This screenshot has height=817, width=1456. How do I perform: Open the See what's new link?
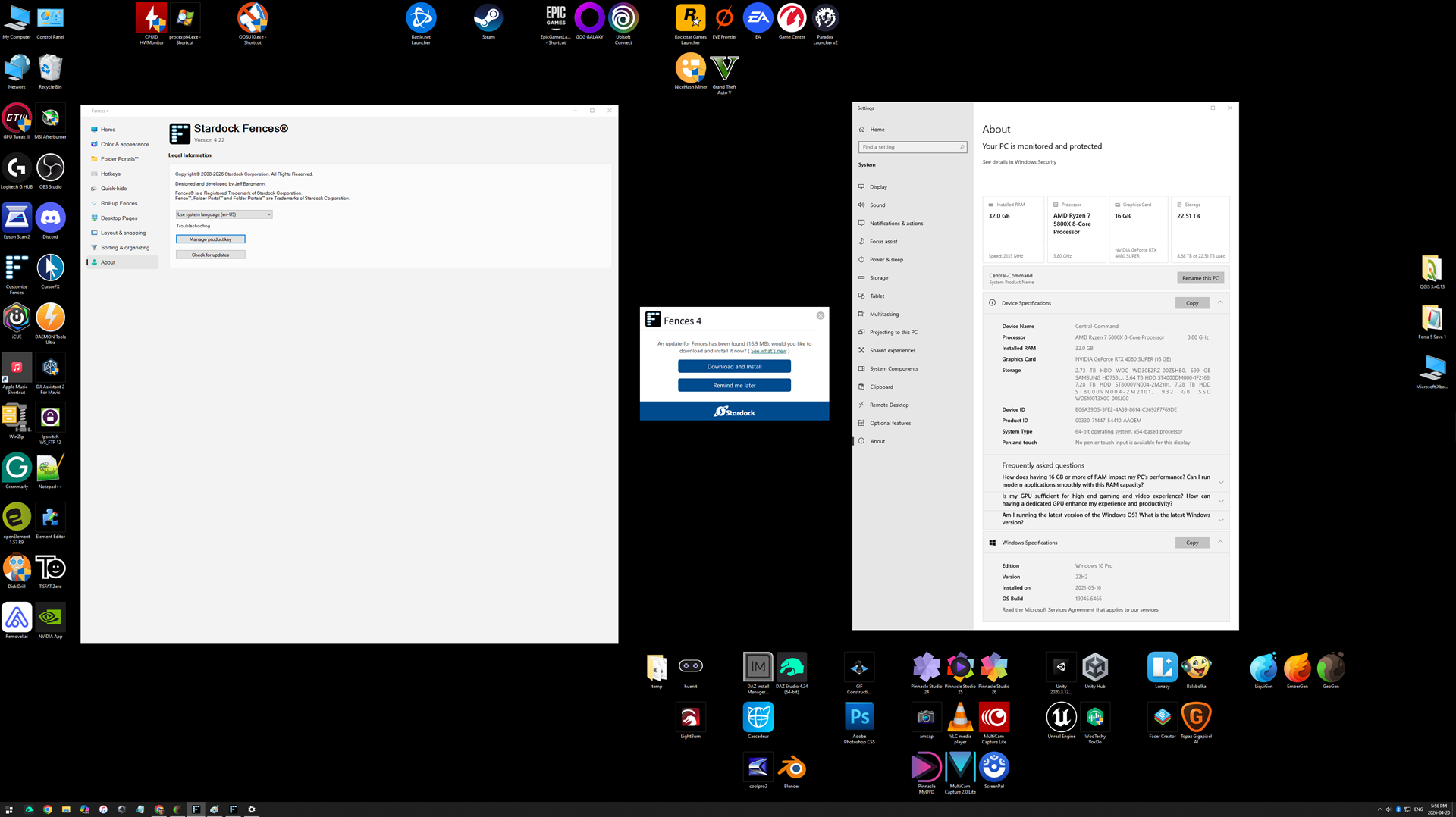[x=768, y=351]
